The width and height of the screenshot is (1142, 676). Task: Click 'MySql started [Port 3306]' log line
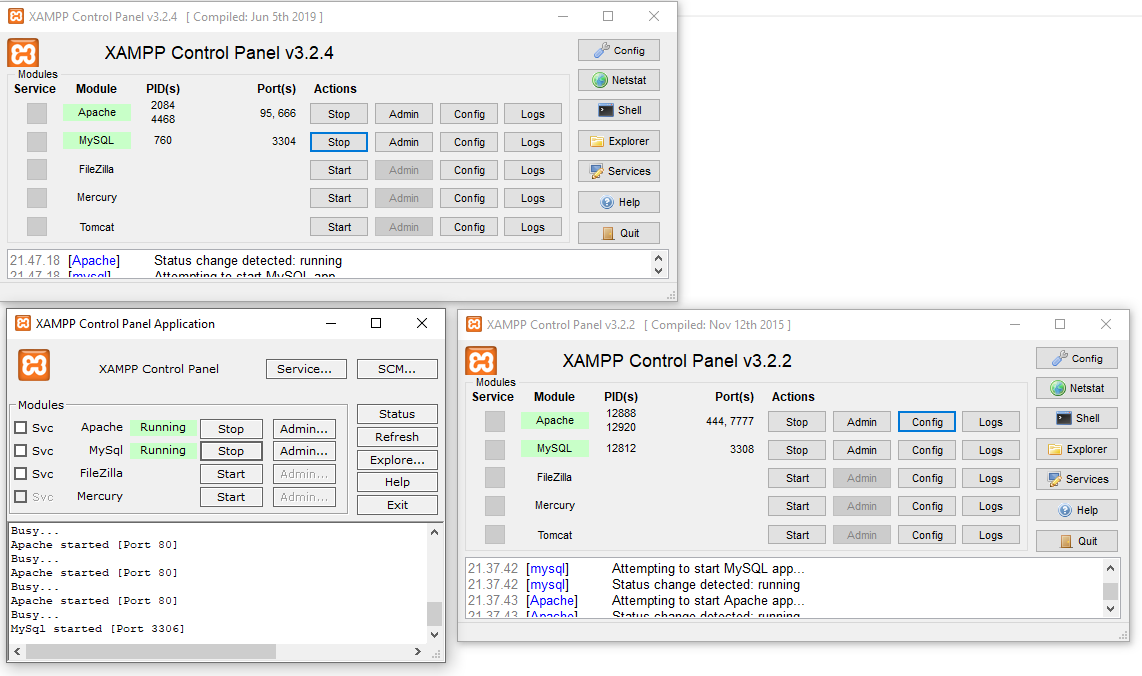coord(98,629)
